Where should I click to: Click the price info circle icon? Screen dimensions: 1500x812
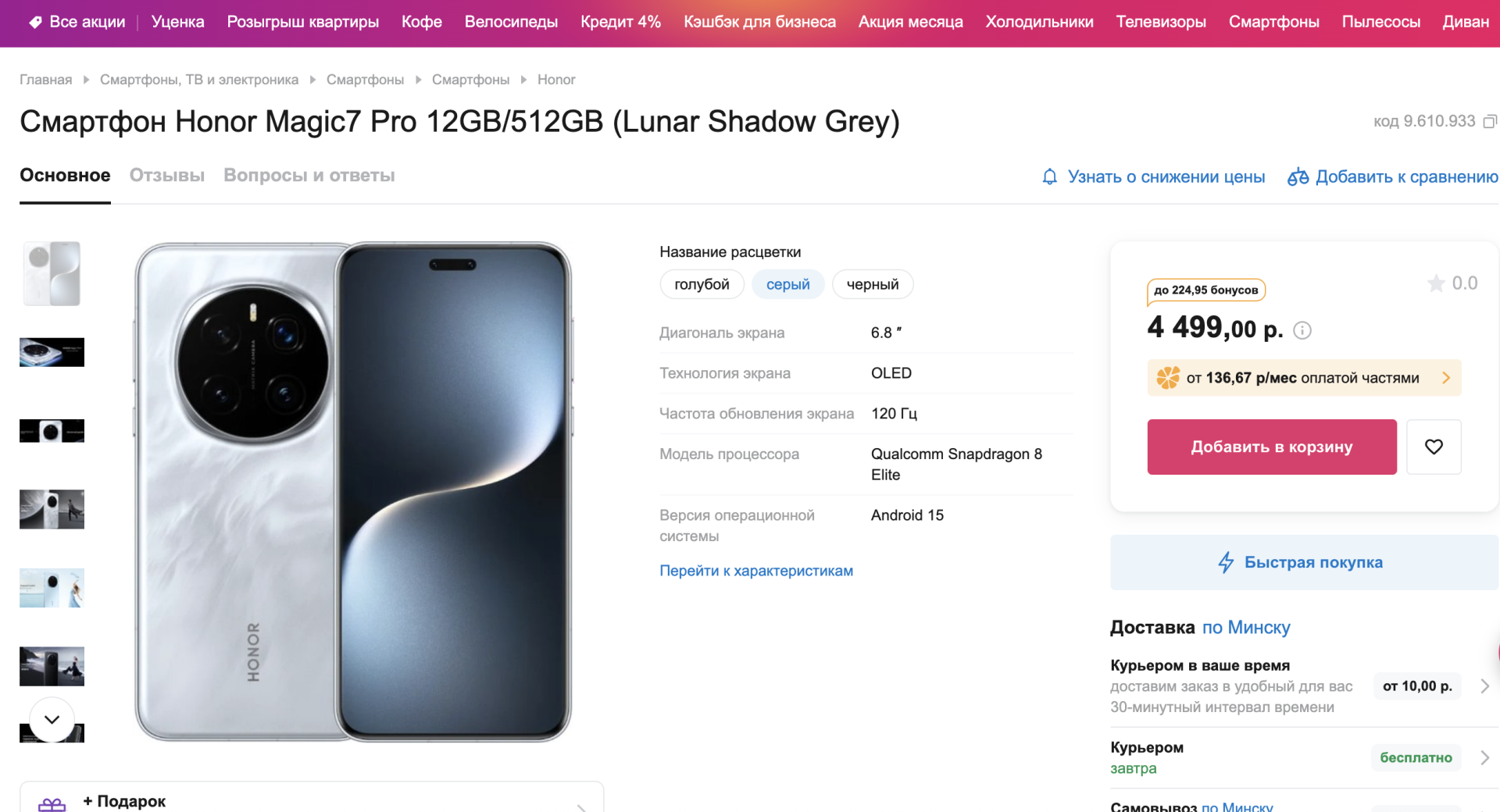click(x=1302, y=330)
